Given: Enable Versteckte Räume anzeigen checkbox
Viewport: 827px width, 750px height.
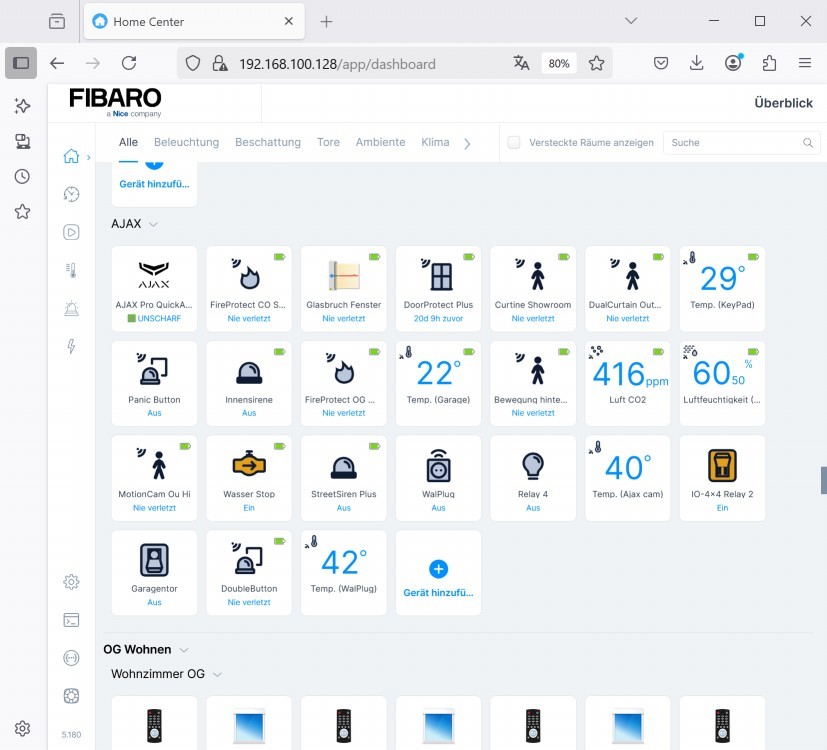Looking at the screenshot, I should pyautogui.click(x=514, y=143).
